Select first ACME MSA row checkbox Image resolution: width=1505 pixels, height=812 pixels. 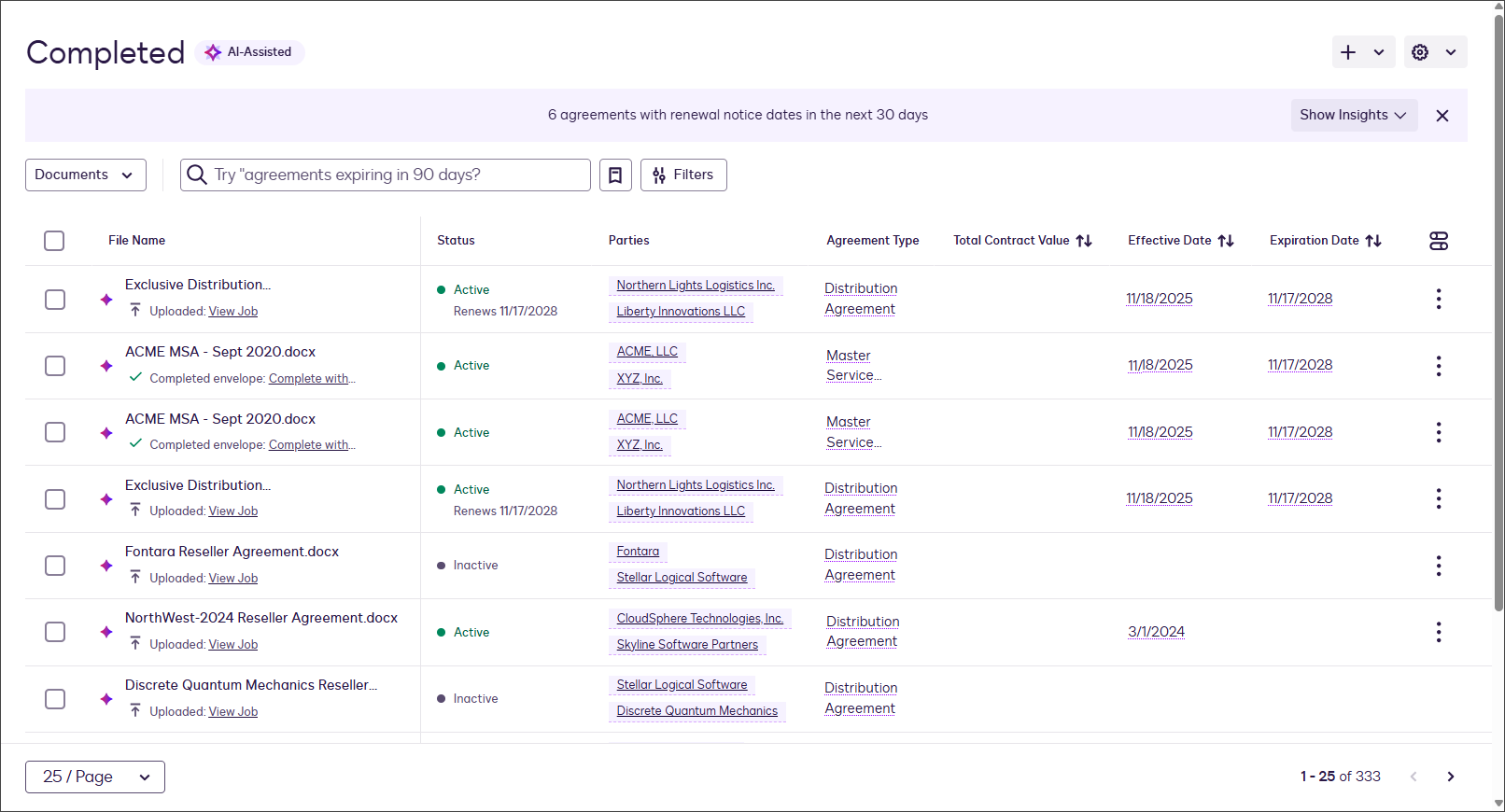pos(55,366)
